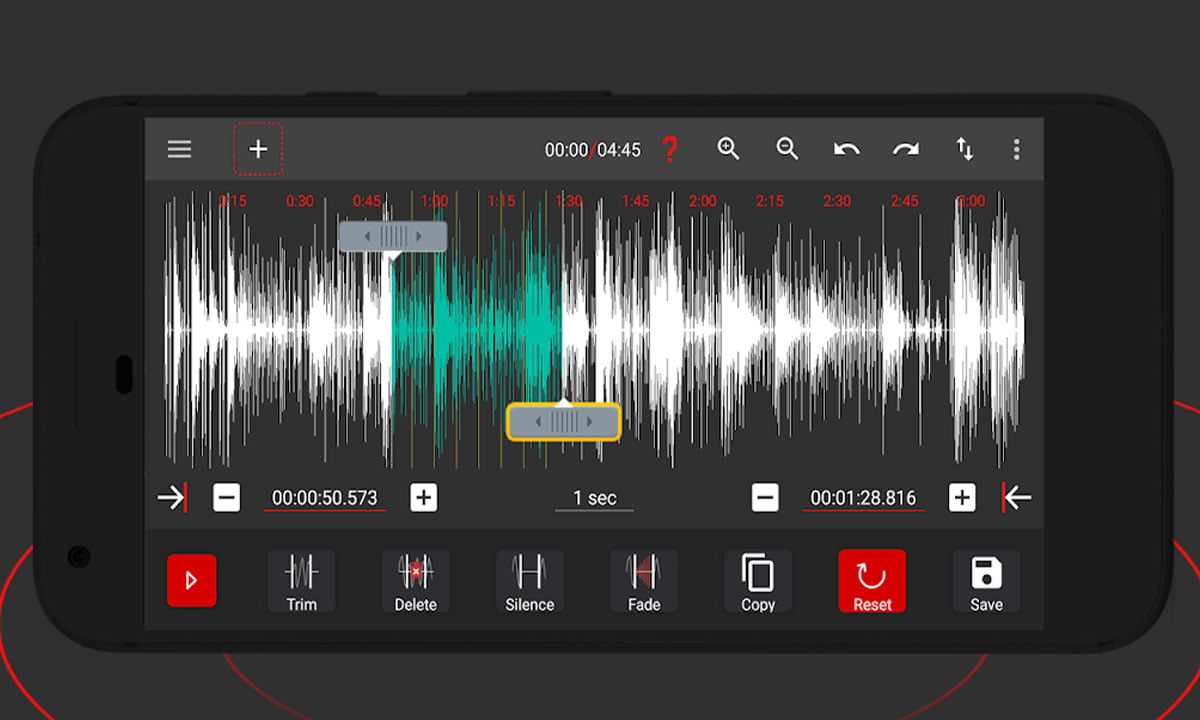
Task: Edit the start time 00:00:50.573 field
Action: (325, 498)
